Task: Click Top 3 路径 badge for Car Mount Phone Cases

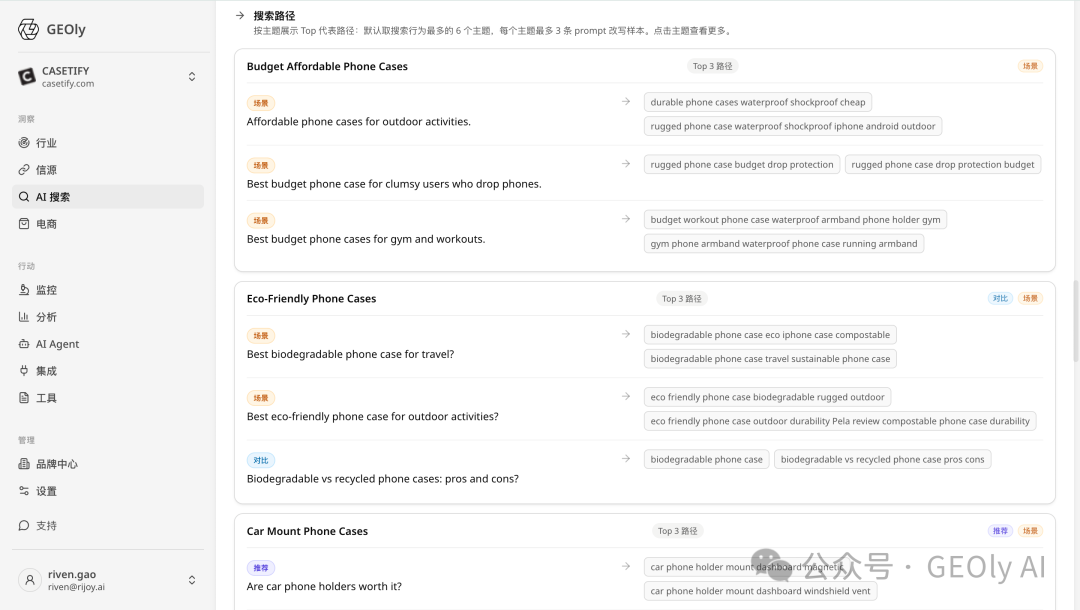Action: click(x=678, y=531)
